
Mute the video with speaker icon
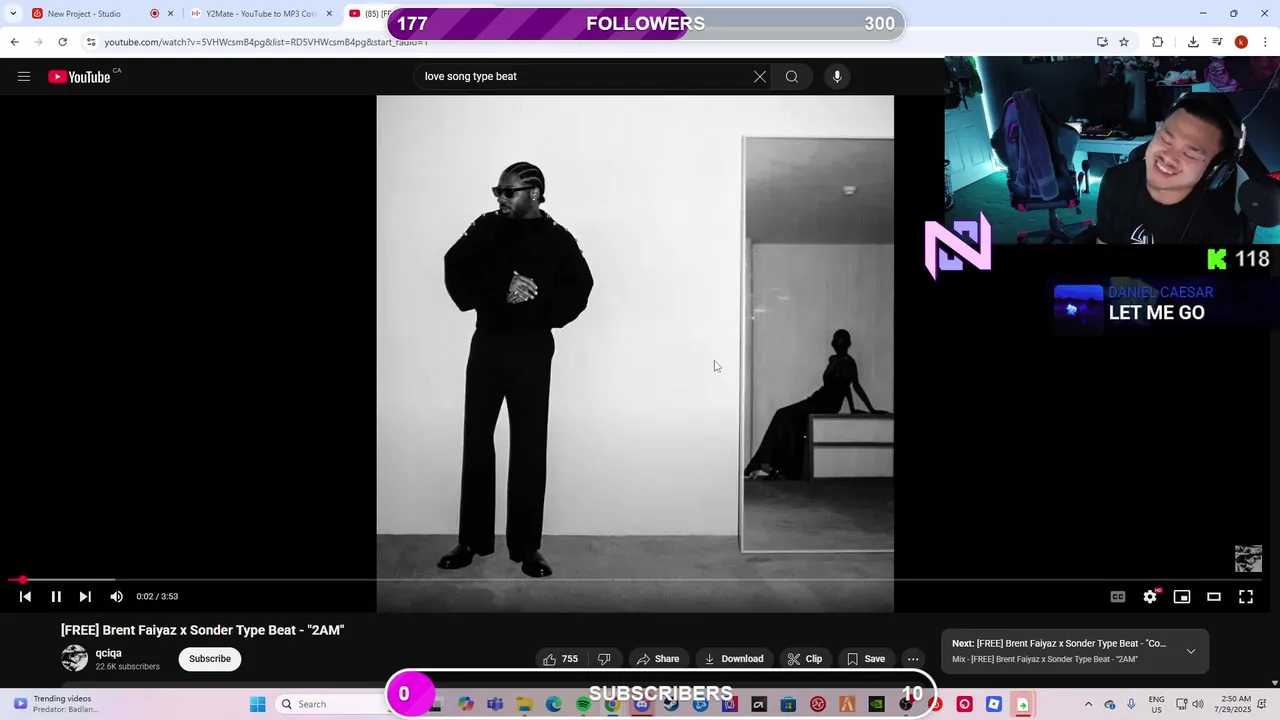click(116, 596)
